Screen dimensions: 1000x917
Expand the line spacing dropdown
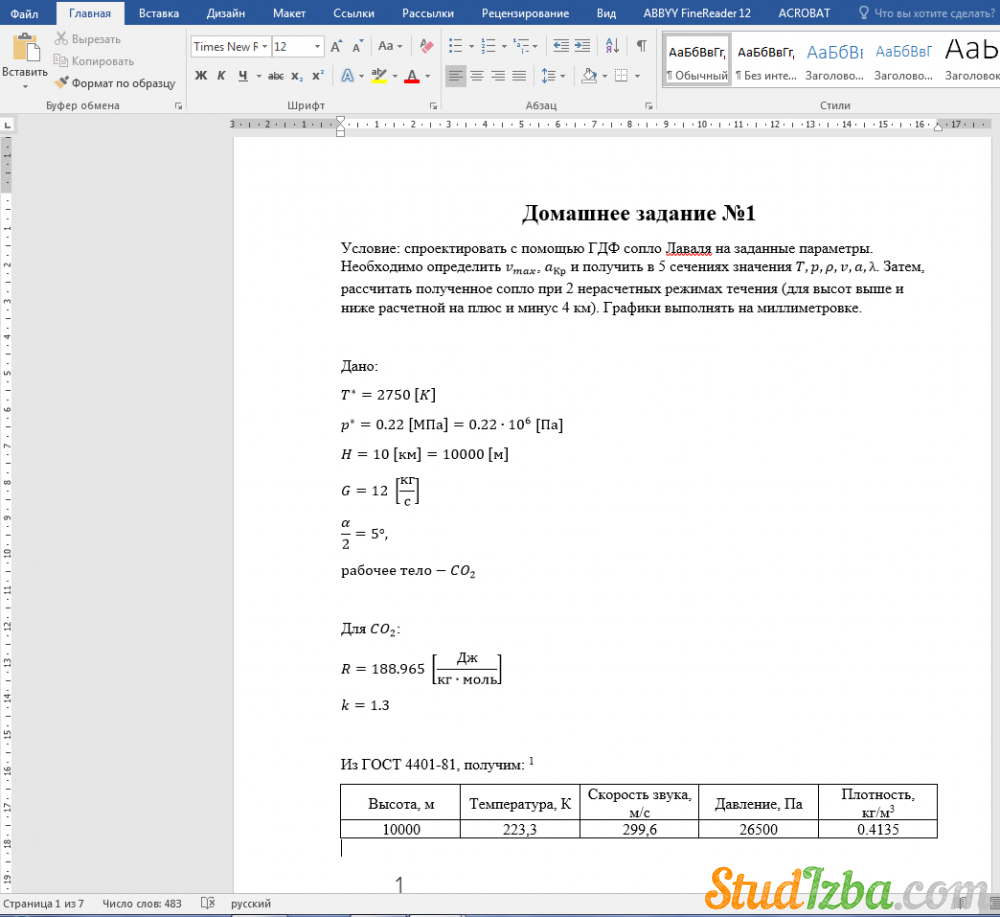pos(565,76)
